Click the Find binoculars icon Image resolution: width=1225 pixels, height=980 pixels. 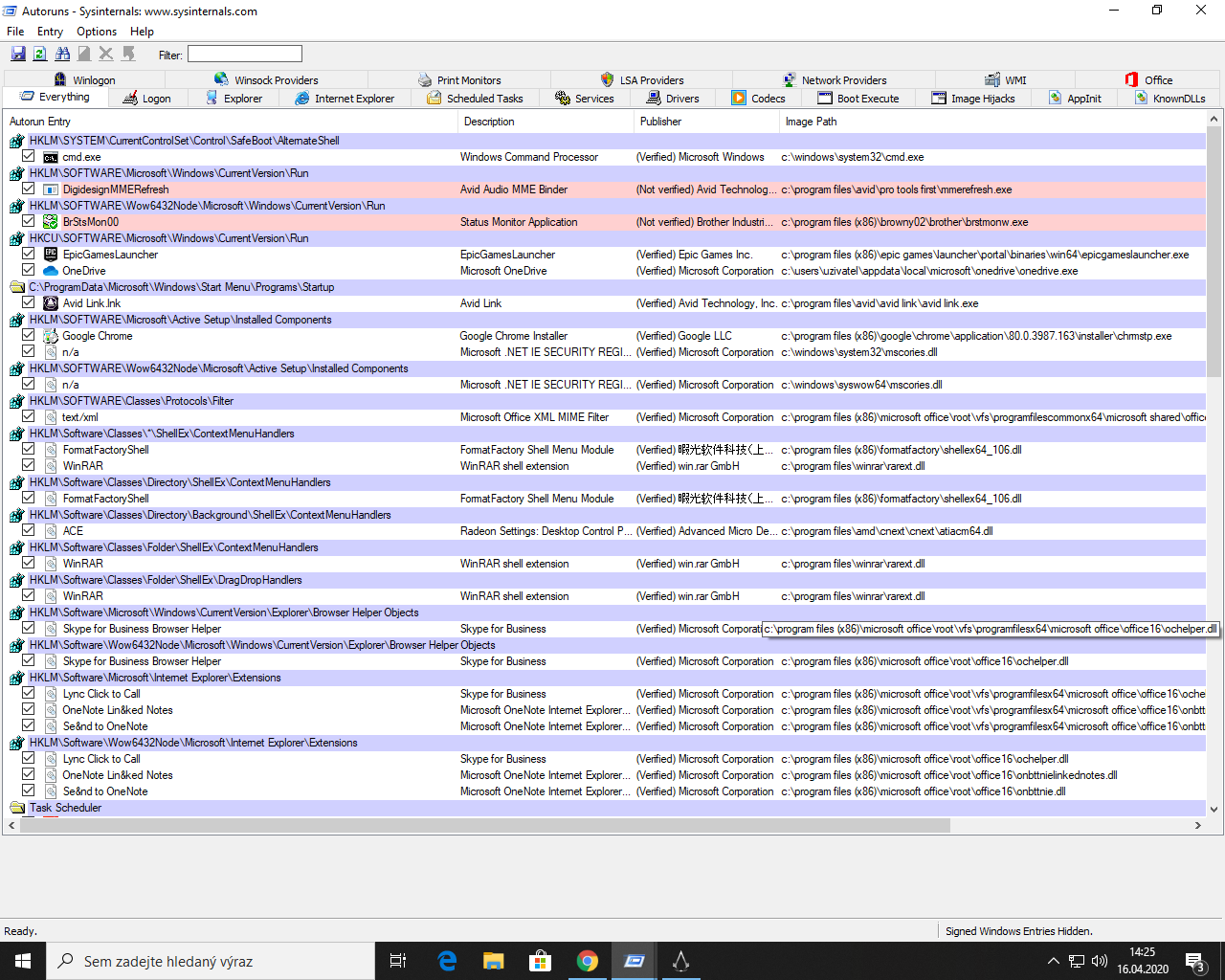click(x=62, y=55)
